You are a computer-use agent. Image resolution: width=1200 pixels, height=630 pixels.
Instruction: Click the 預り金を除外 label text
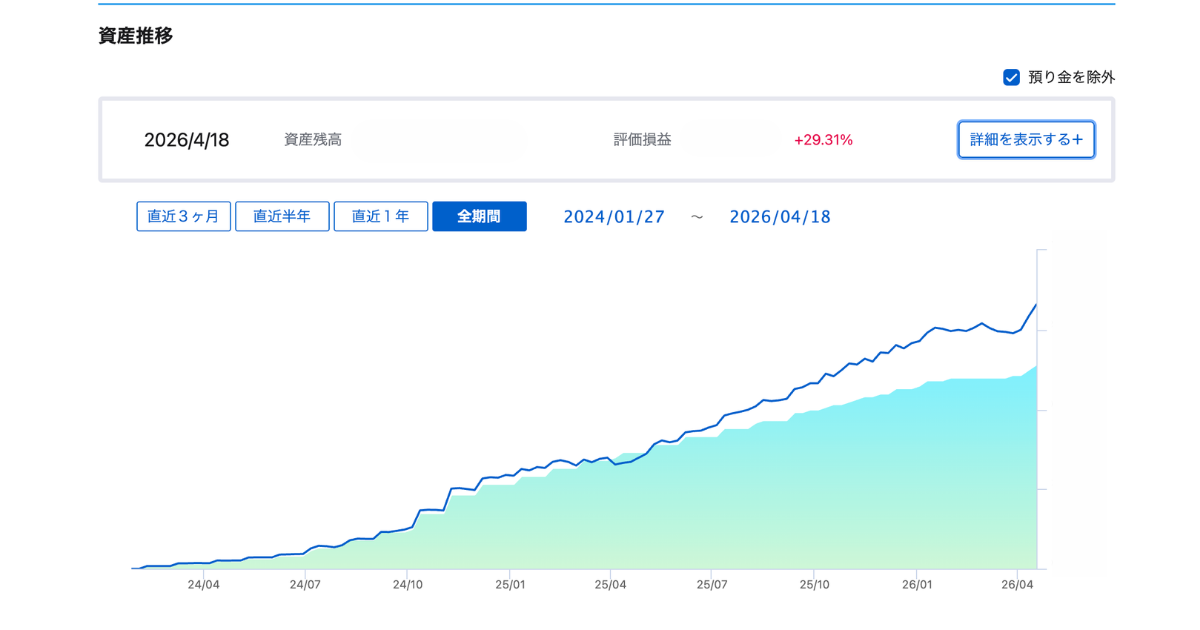pyautogui.click(x=1071, y=77)
